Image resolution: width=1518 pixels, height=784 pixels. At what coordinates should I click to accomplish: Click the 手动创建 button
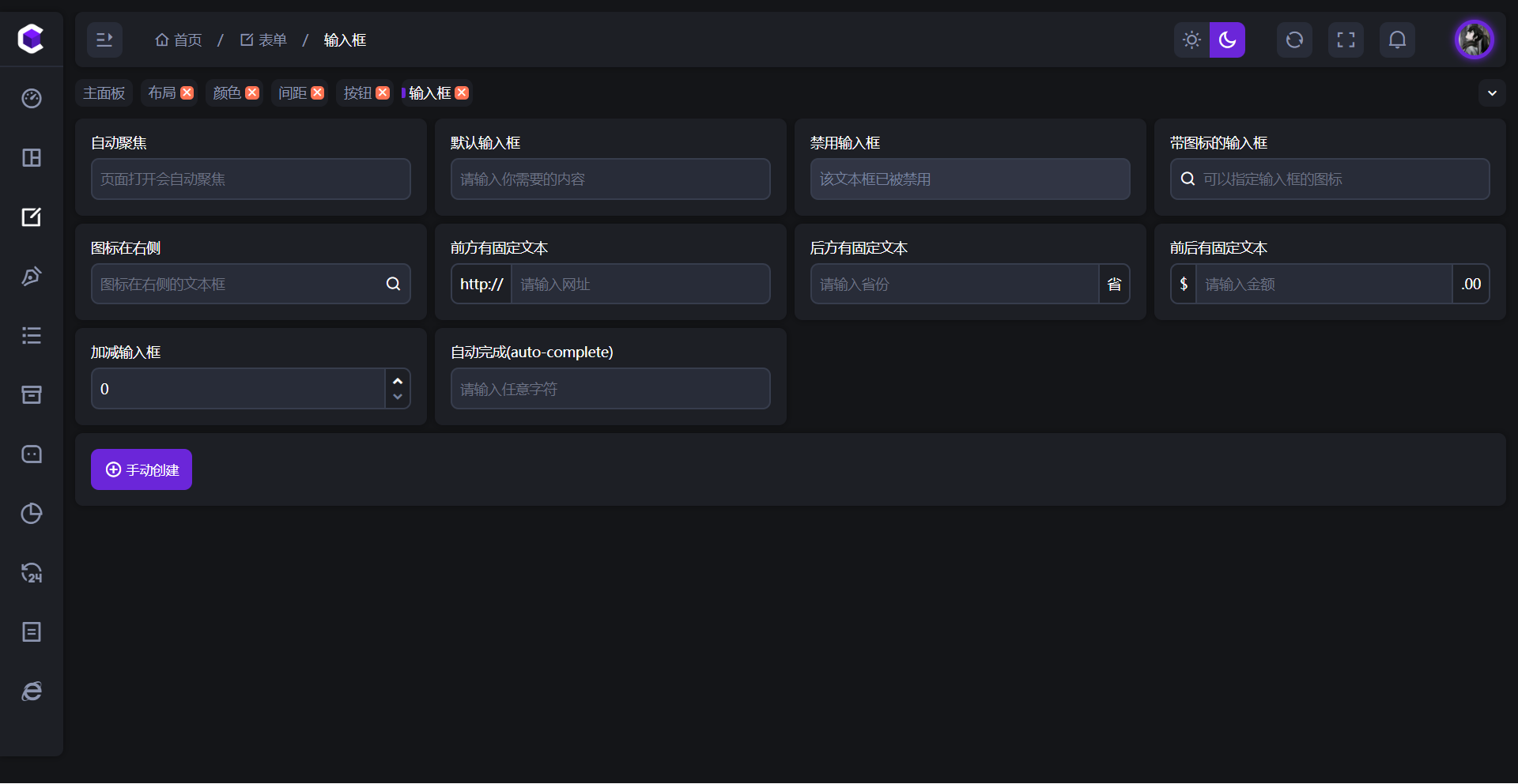[x=142, y=469]
